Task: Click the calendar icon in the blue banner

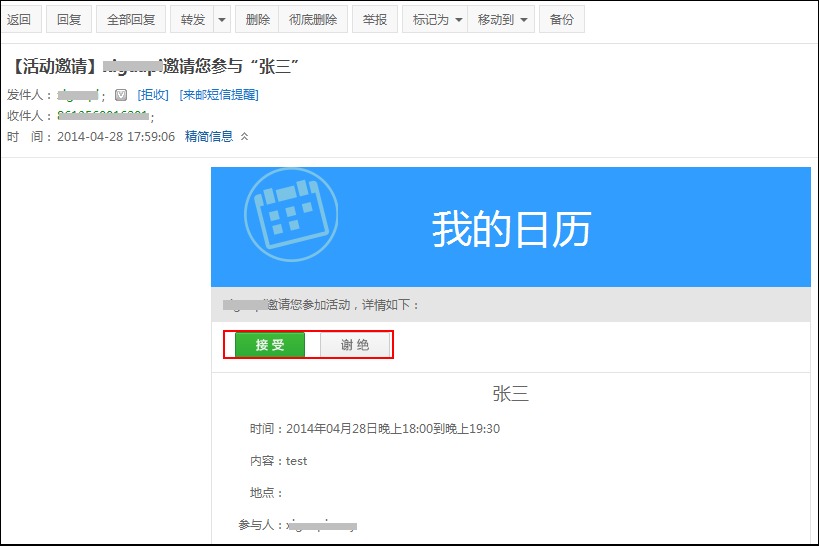Action: pyautogui.click(x=291, y=215)
